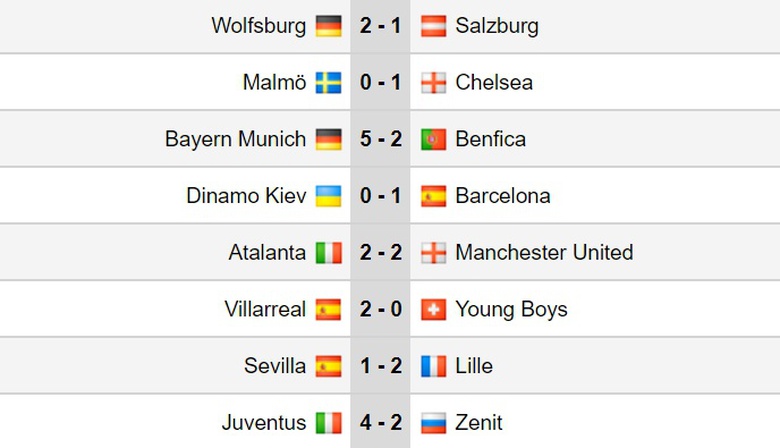Click the Swedish flag beside Malmö
This screenshot has height=448, width=780.
point(328,82)
